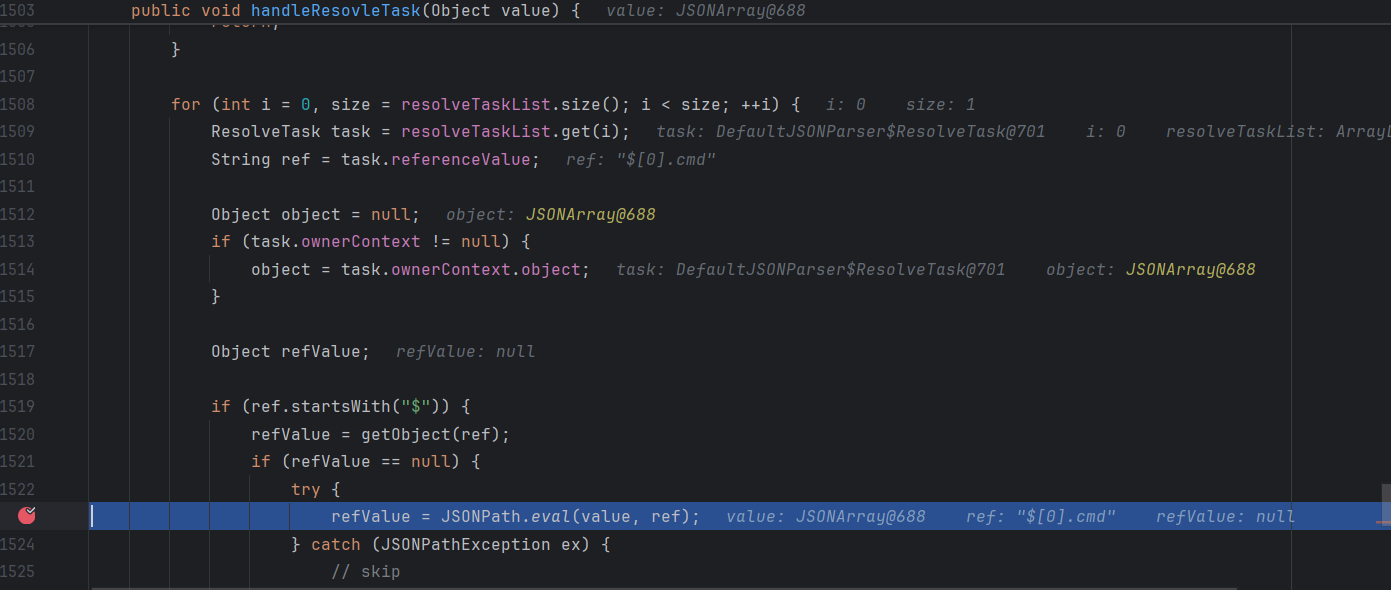Screen dimensions: 1391x590
Task: Click the handleResovleTask method name
Action: [x=322, y=11]
